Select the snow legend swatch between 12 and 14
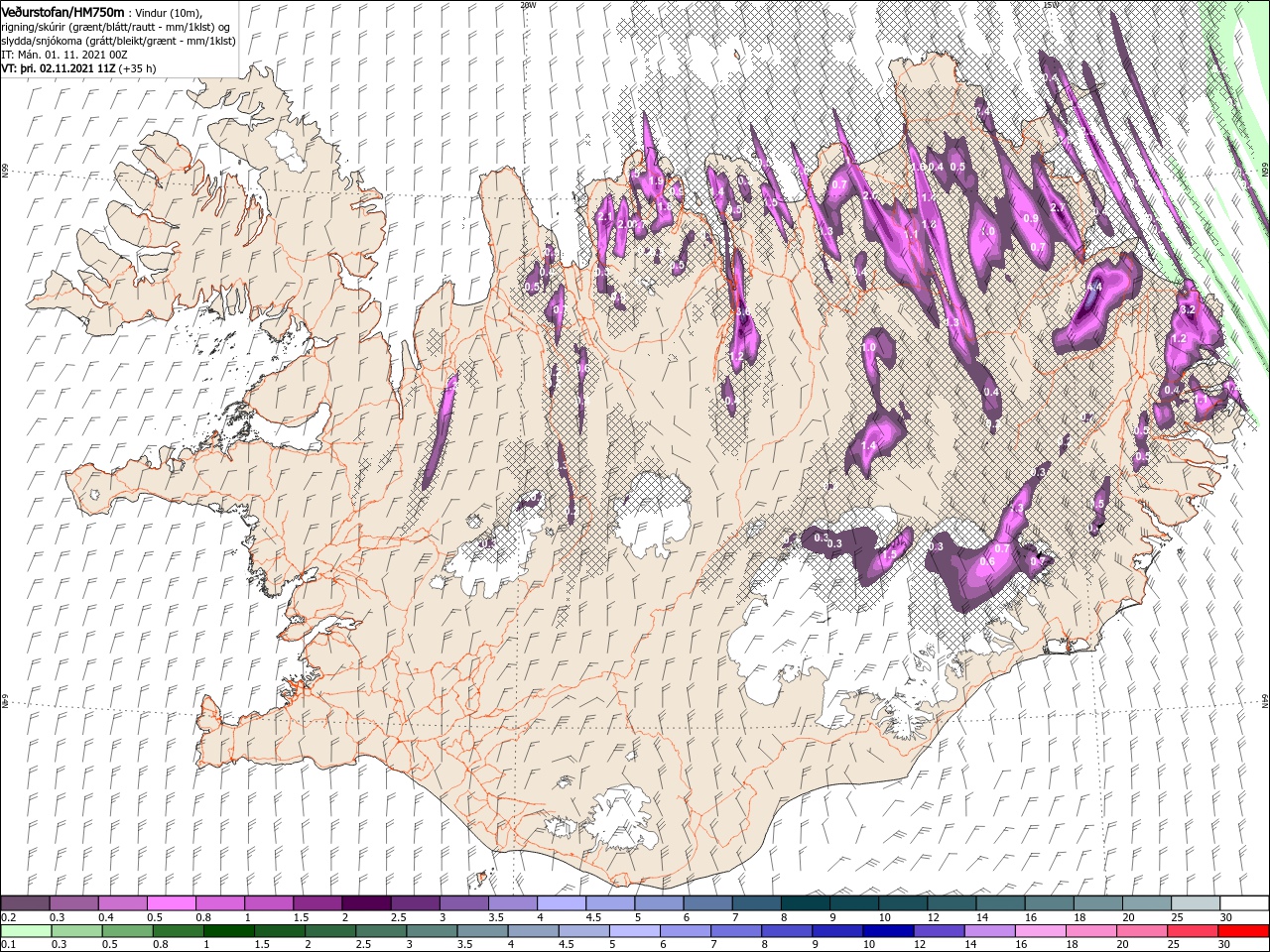Screen dimensions: 1270x952 (x=951, y=903)
